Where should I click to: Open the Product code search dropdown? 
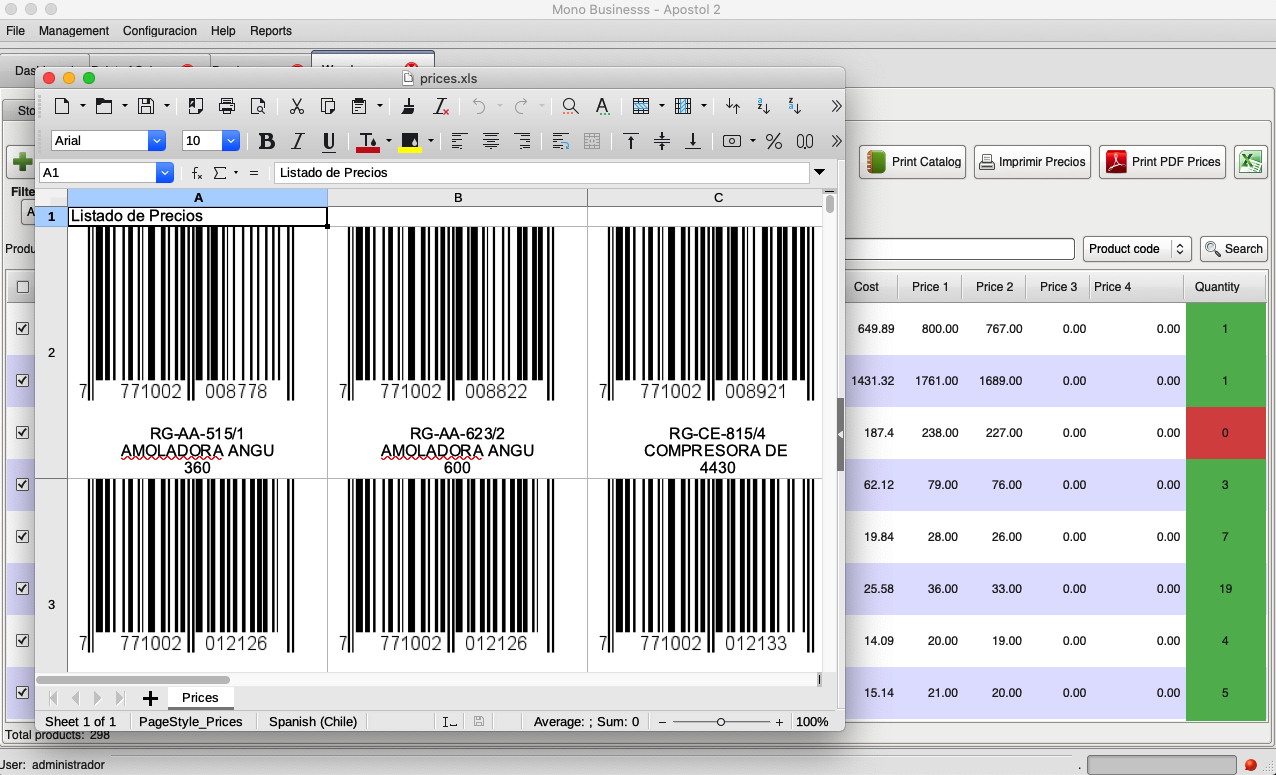[x=1136, y=249]
